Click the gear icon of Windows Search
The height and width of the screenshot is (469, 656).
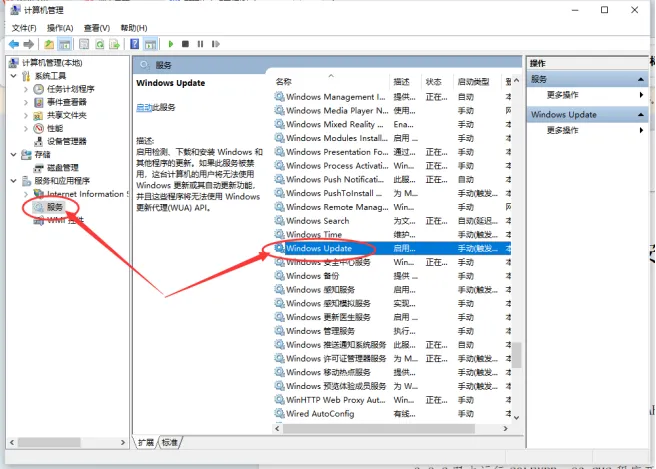tap(279, 220)
